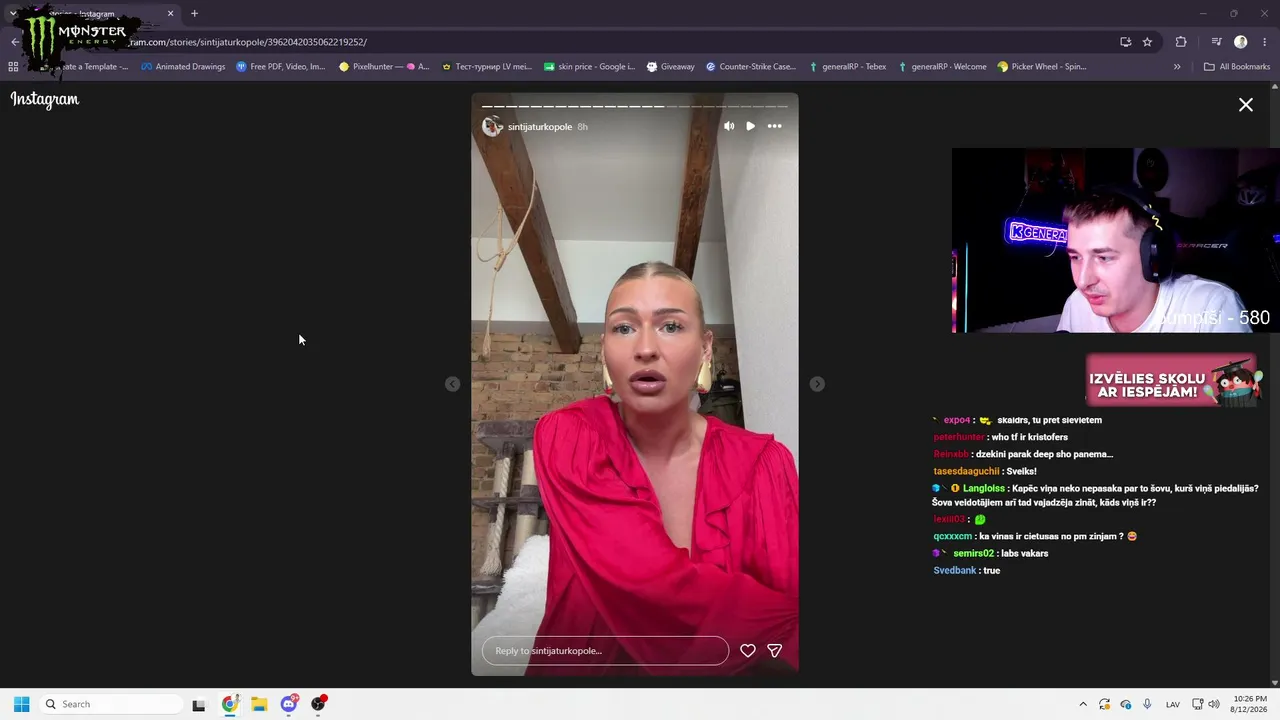Open Task View on the taskbar

(x=199, y=705)
